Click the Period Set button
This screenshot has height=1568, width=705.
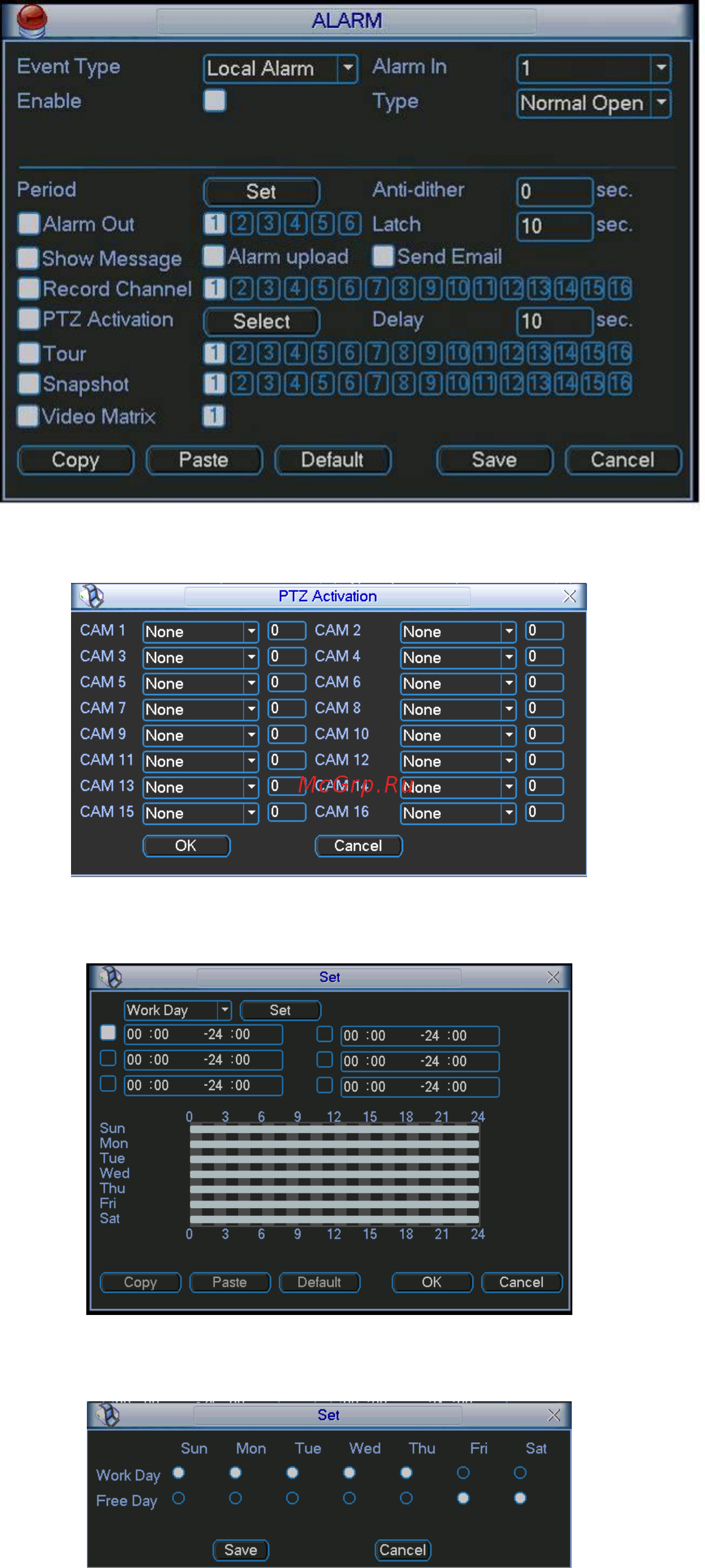(x=261, y=192)
